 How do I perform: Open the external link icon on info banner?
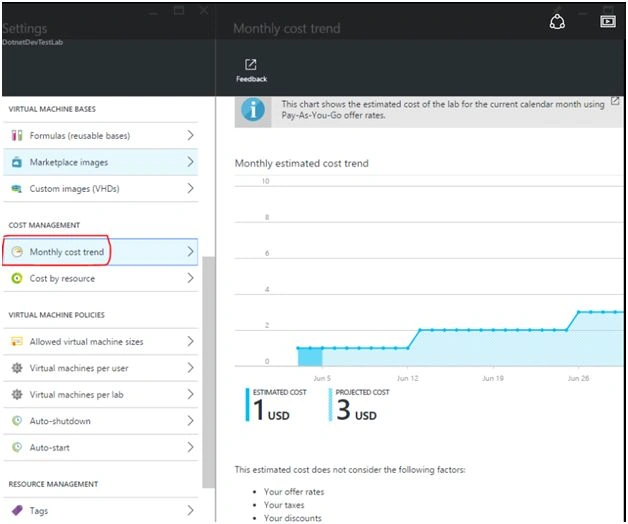pyautogui.click(x=615, y=101)
